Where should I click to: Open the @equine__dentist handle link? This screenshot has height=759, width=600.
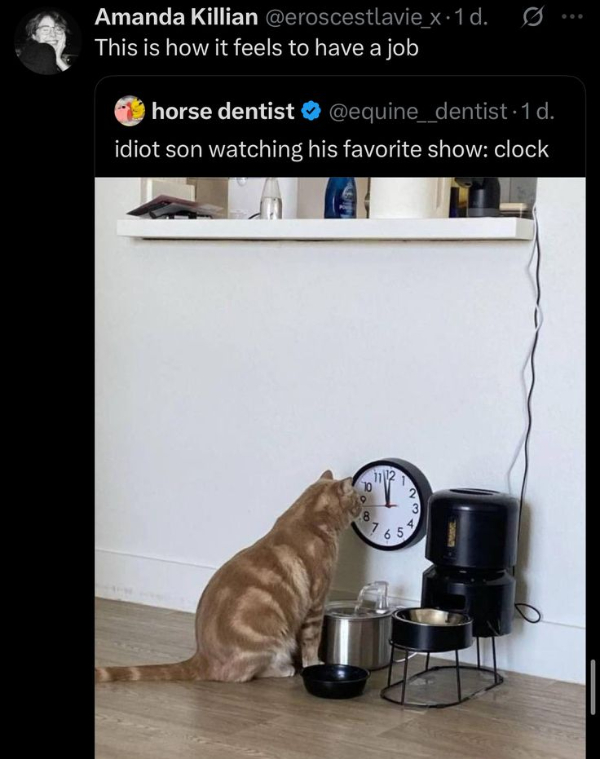point(418,111)
